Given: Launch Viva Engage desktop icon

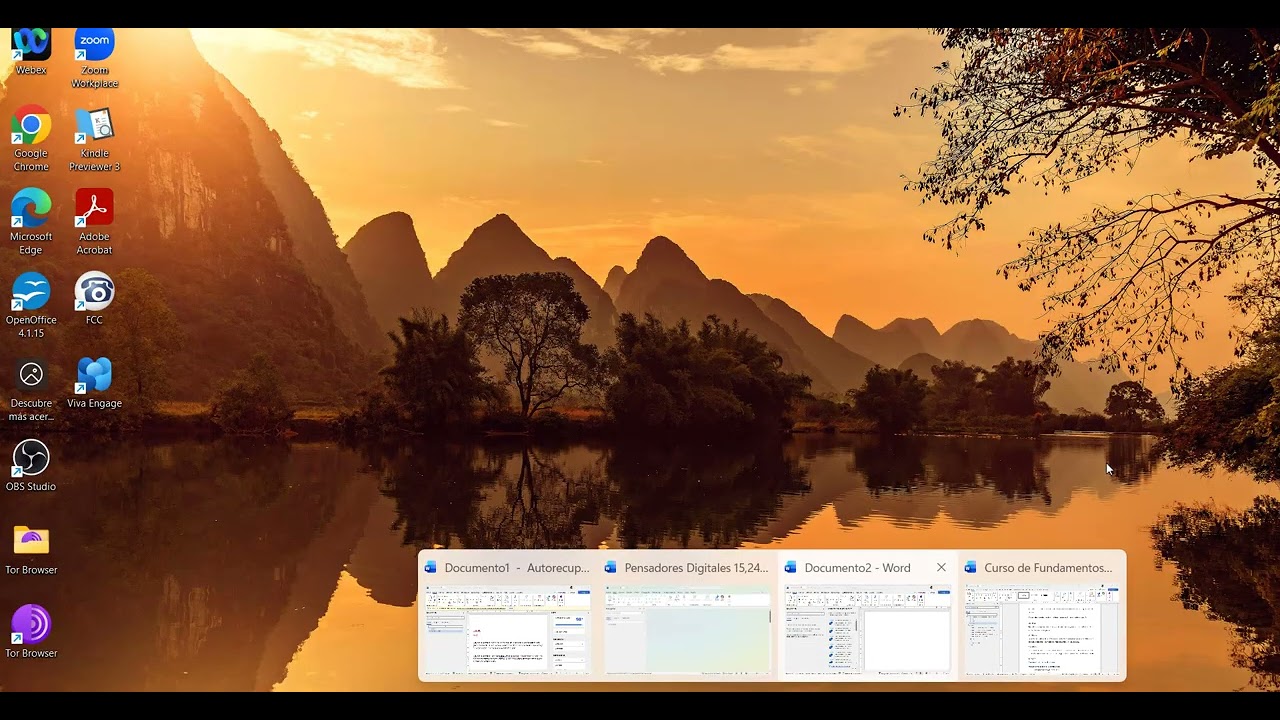Looking at the screenshot, I should [94, 382].
